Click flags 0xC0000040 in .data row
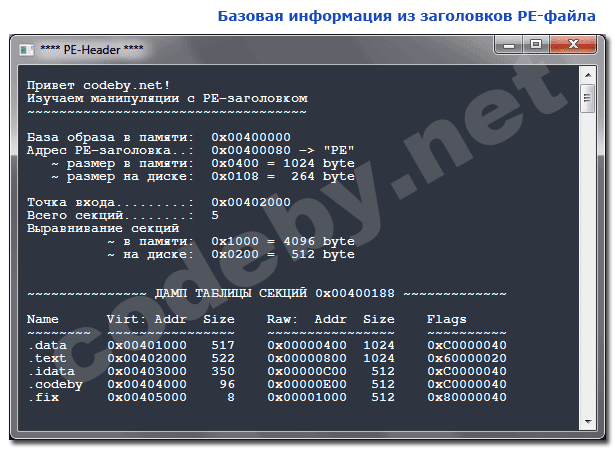This screenshot has width=615, height=452. (x=467, y=345)
